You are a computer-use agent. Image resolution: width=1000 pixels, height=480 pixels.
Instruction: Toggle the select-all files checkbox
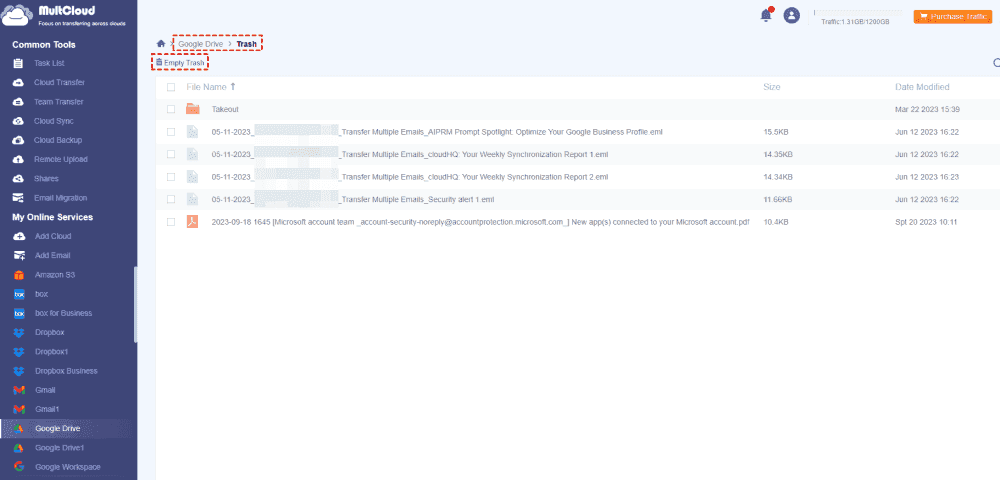click(171, 87)
